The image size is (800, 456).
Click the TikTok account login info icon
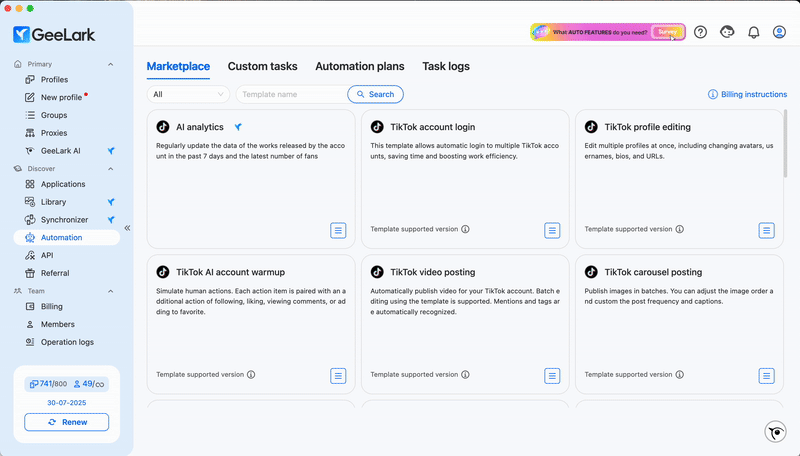click(465, 229)
